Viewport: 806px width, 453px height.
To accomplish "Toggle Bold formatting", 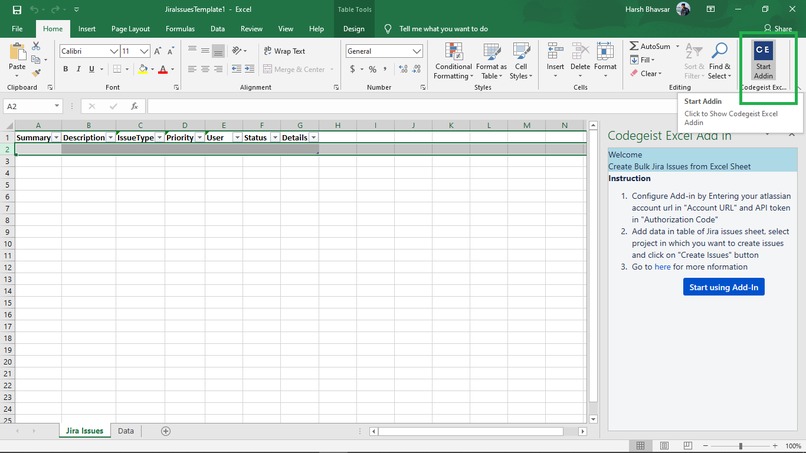I will pos(65,69).
